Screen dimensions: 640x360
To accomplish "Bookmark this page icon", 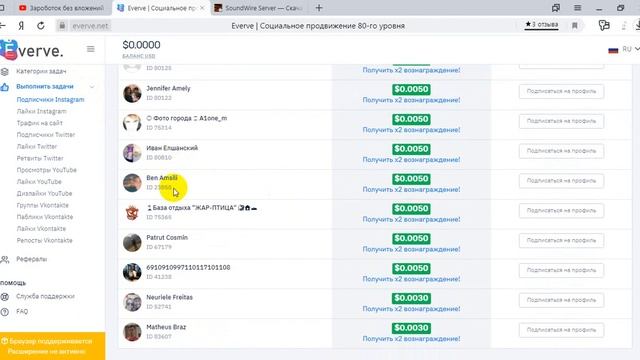I will [x=575, y=26].
